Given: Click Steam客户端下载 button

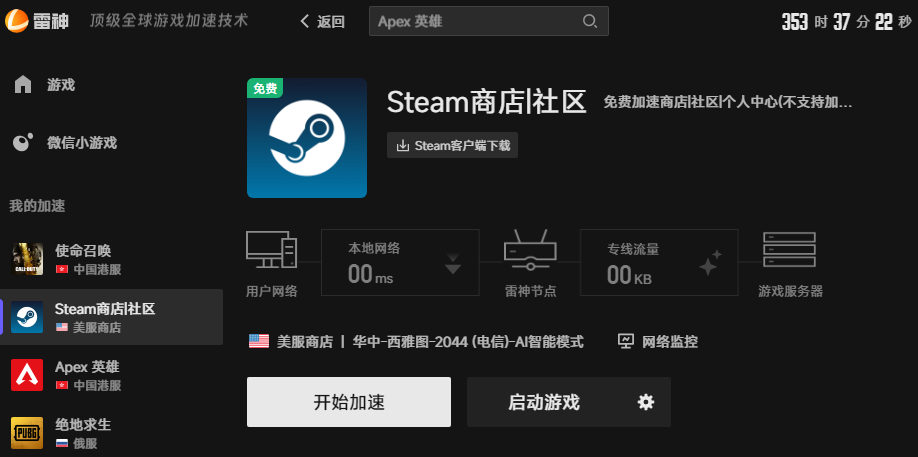Looking at the screenshot, I should [x=452, y=145].
